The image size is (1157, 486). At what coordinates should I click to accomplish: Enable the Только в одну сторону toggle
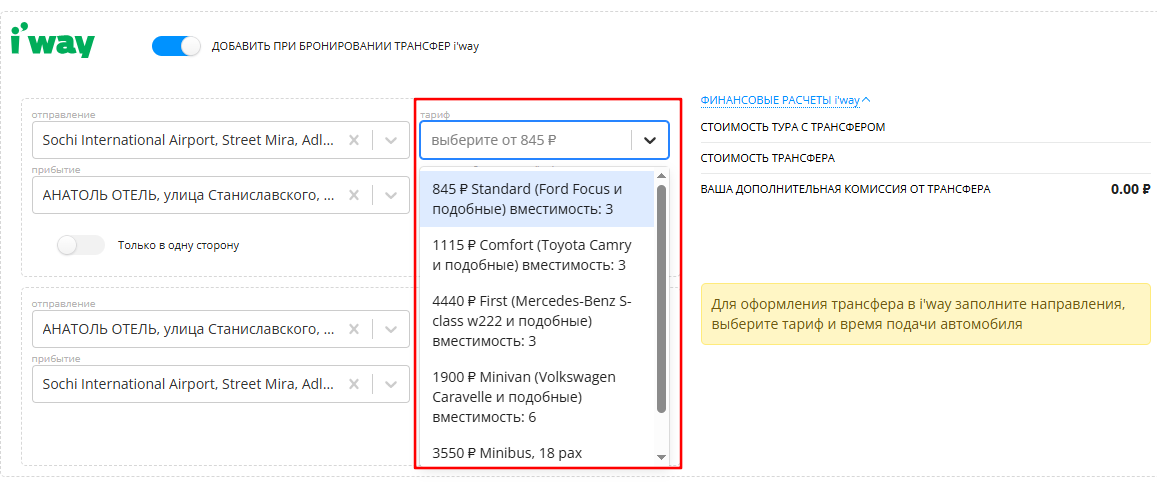[81, 245]
